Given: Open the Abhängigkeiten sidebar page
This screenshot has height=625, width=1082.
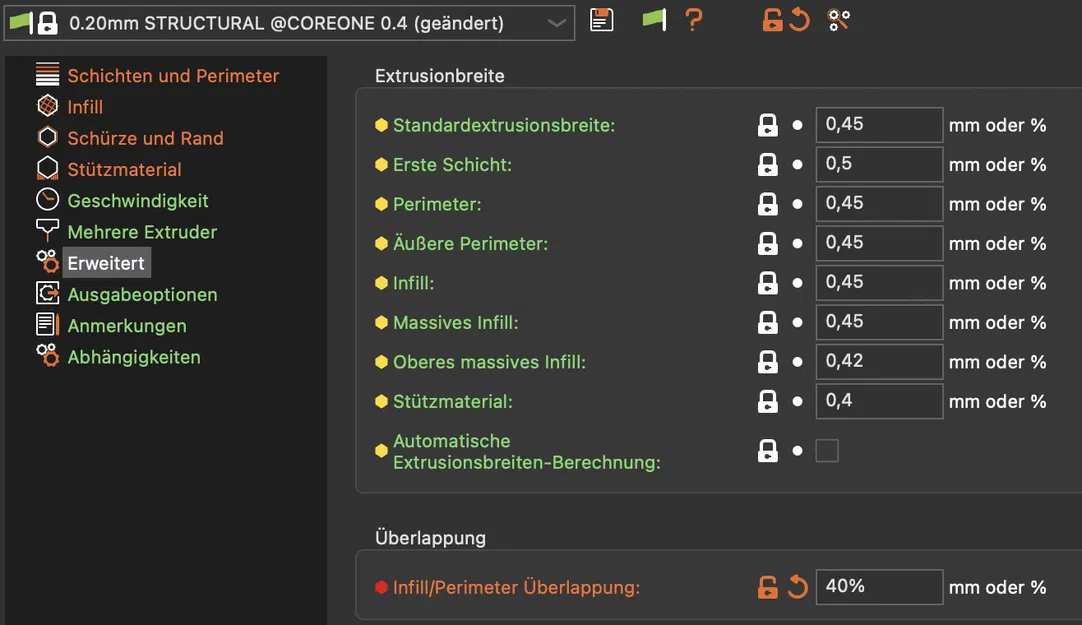Looking at the screenshot, I should (133, 357).
